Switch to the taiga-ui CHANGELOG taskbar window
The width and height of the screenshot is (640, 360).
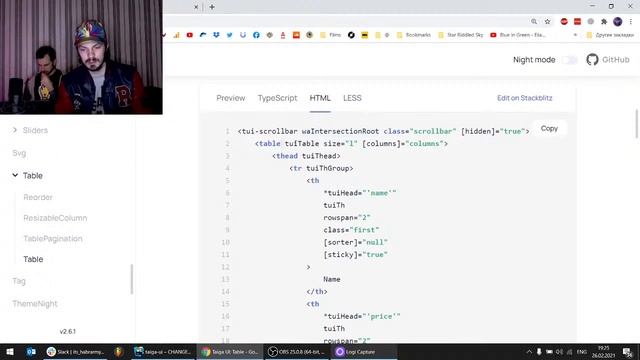coord(163,351)
